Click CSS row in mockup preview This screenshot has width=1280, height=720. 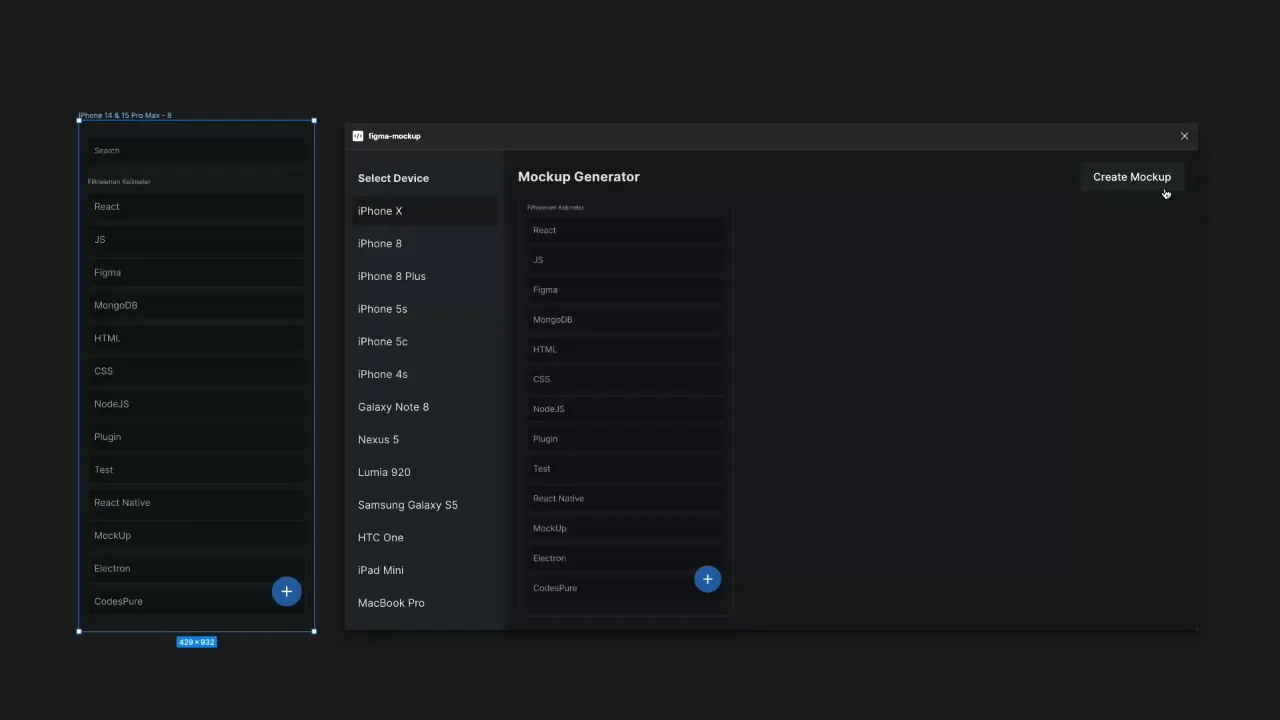point(626,379)
